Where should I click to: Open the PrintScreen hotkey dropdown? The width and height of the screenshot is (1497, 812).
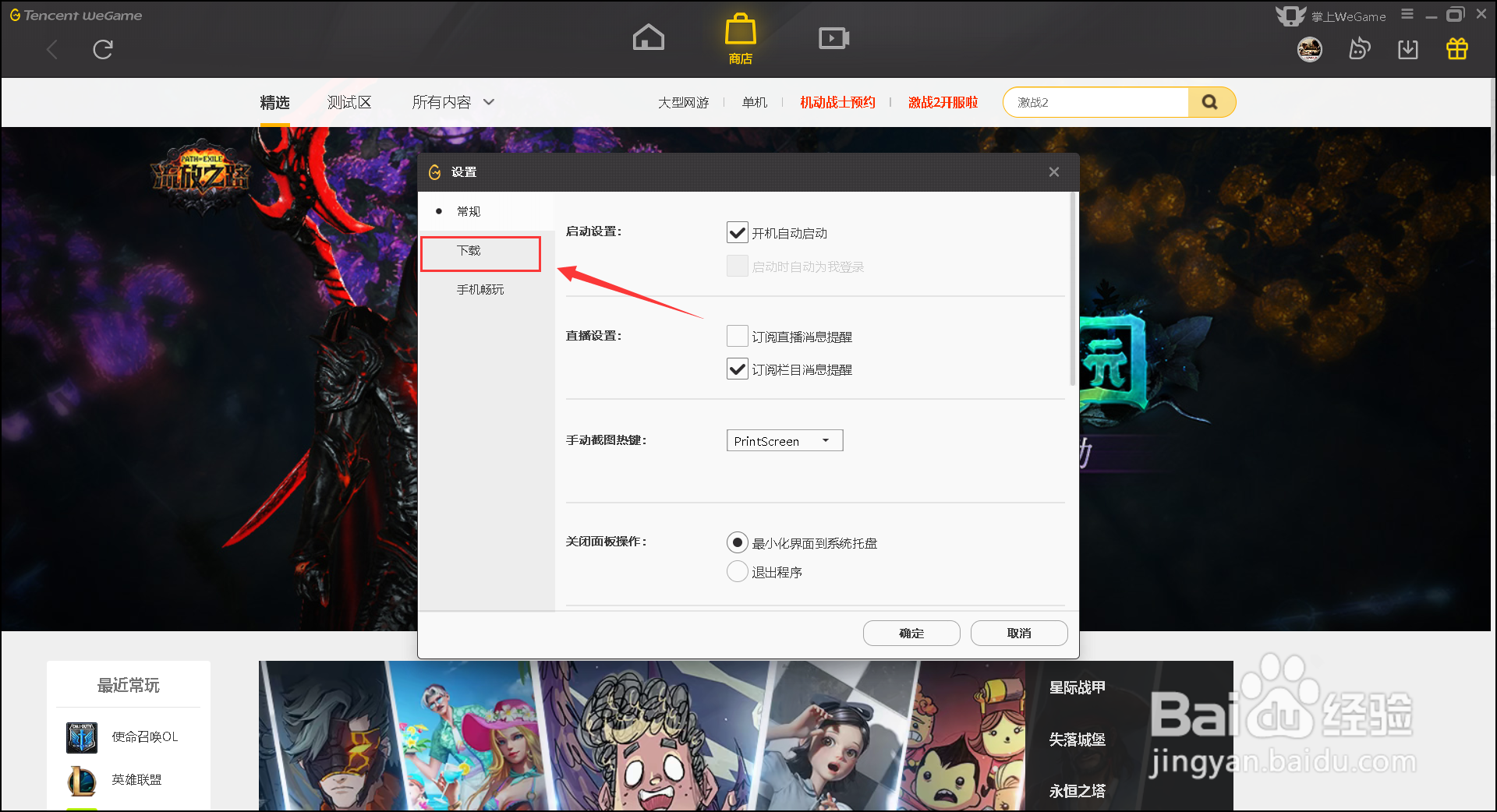point(784,440)
